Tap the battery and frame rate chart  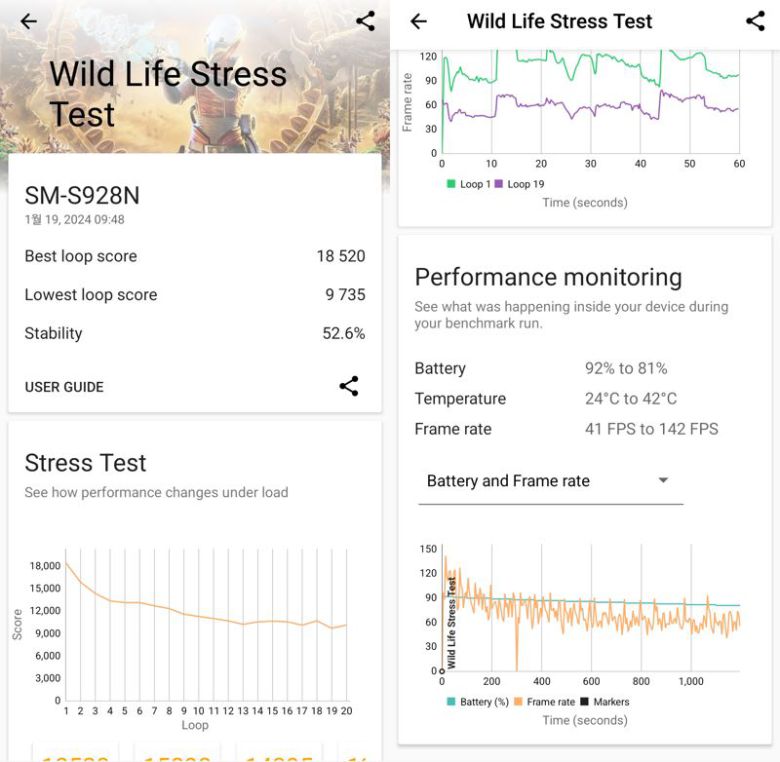(x=590, y=610)
